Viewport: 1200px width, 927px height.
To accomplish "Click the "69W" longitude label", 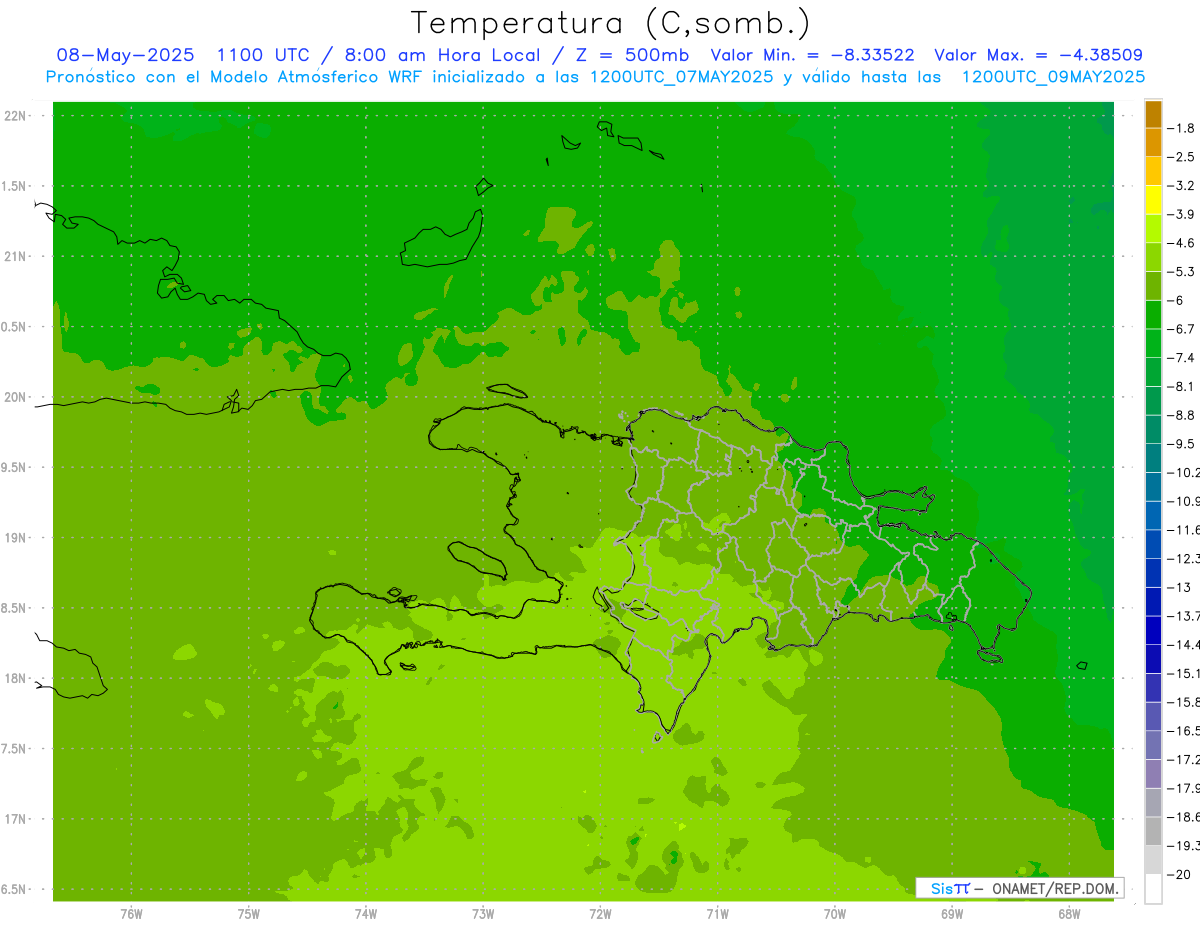I will pos(952,914).
